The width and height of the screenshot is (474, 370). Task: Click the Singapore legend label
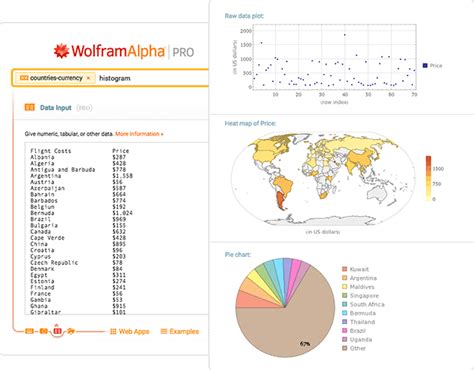coord(364,296)
